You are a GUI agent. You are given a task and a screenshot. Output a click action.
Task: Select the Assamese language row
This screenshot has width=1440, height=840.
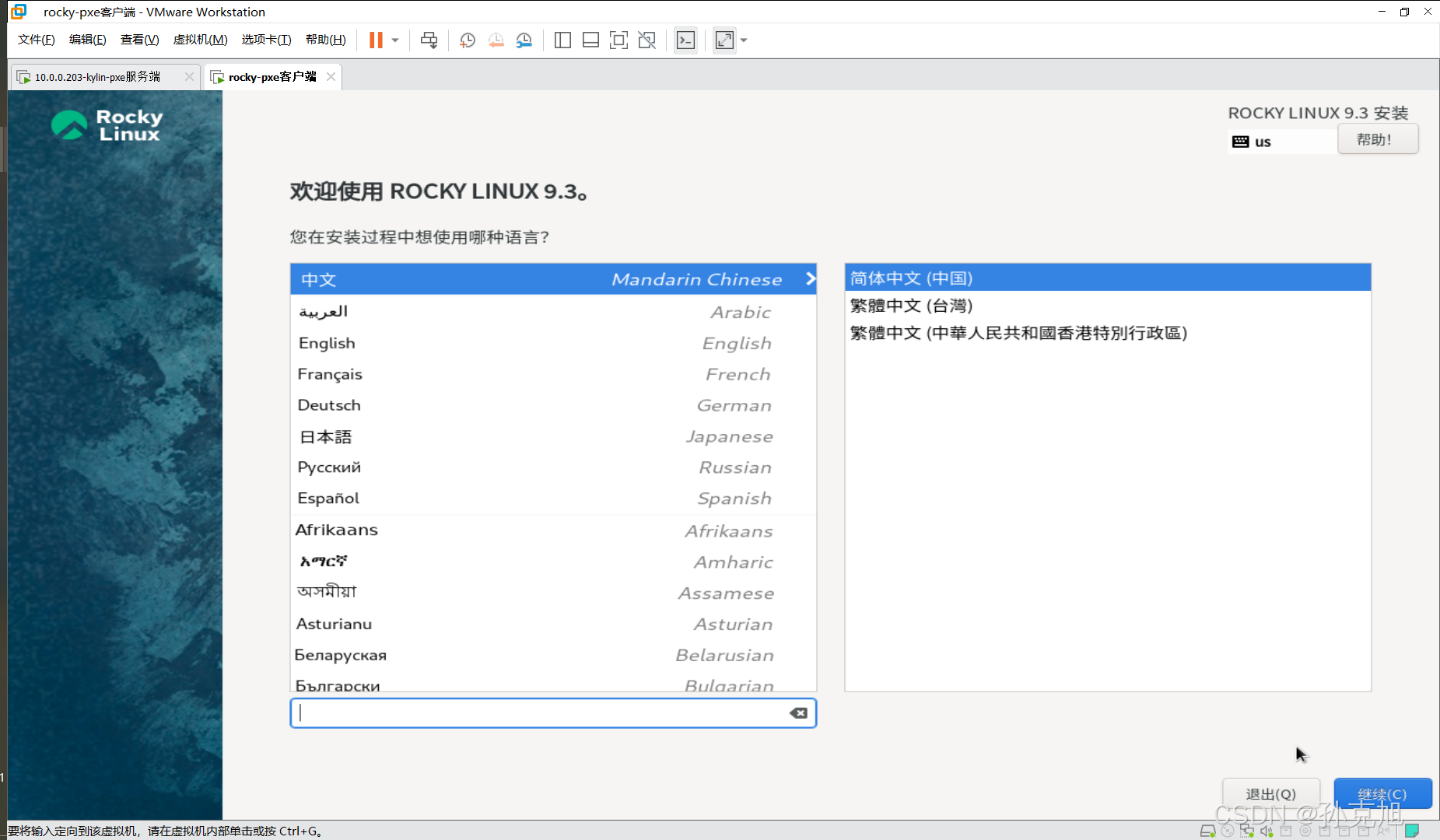click(x=553, y=593)
